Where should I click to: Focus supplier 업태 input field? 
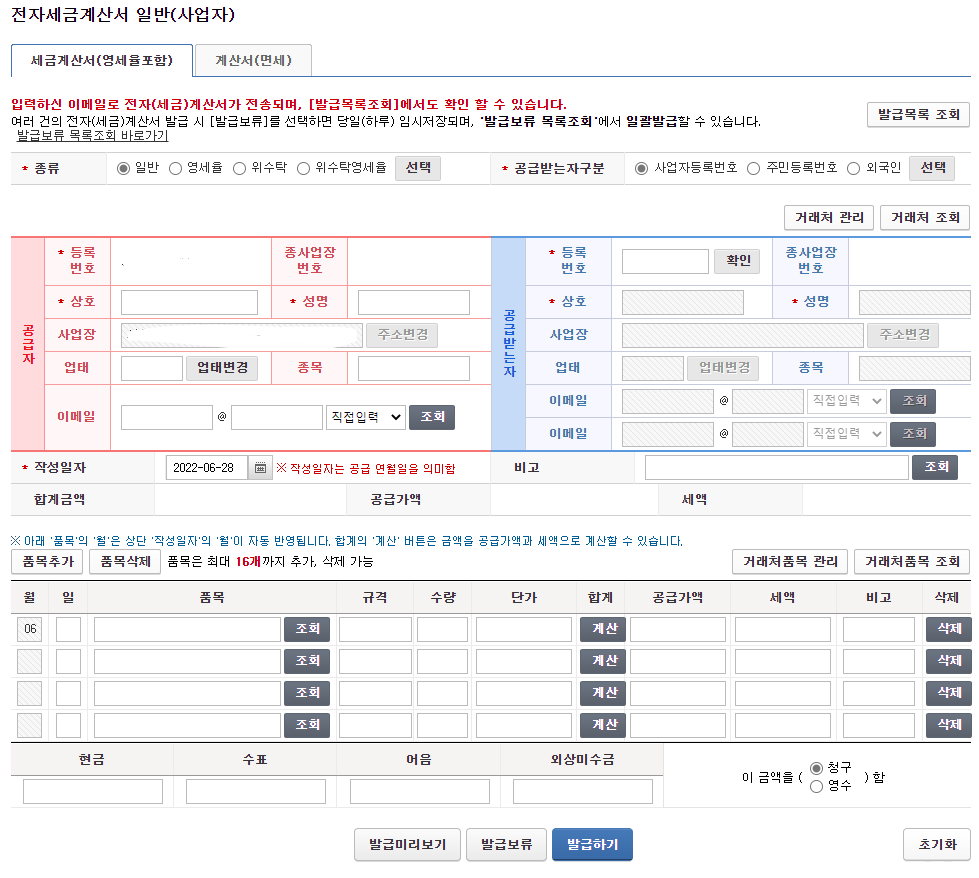point(152,368)
